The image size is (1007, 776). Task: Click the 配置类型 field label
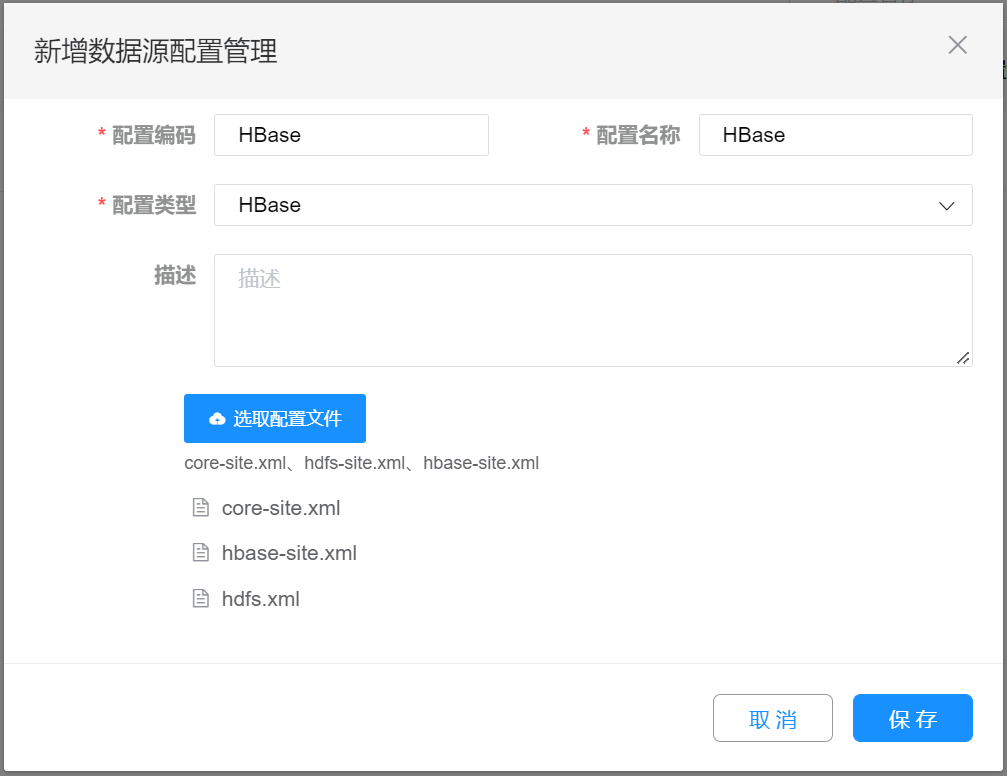click(153, 205)
